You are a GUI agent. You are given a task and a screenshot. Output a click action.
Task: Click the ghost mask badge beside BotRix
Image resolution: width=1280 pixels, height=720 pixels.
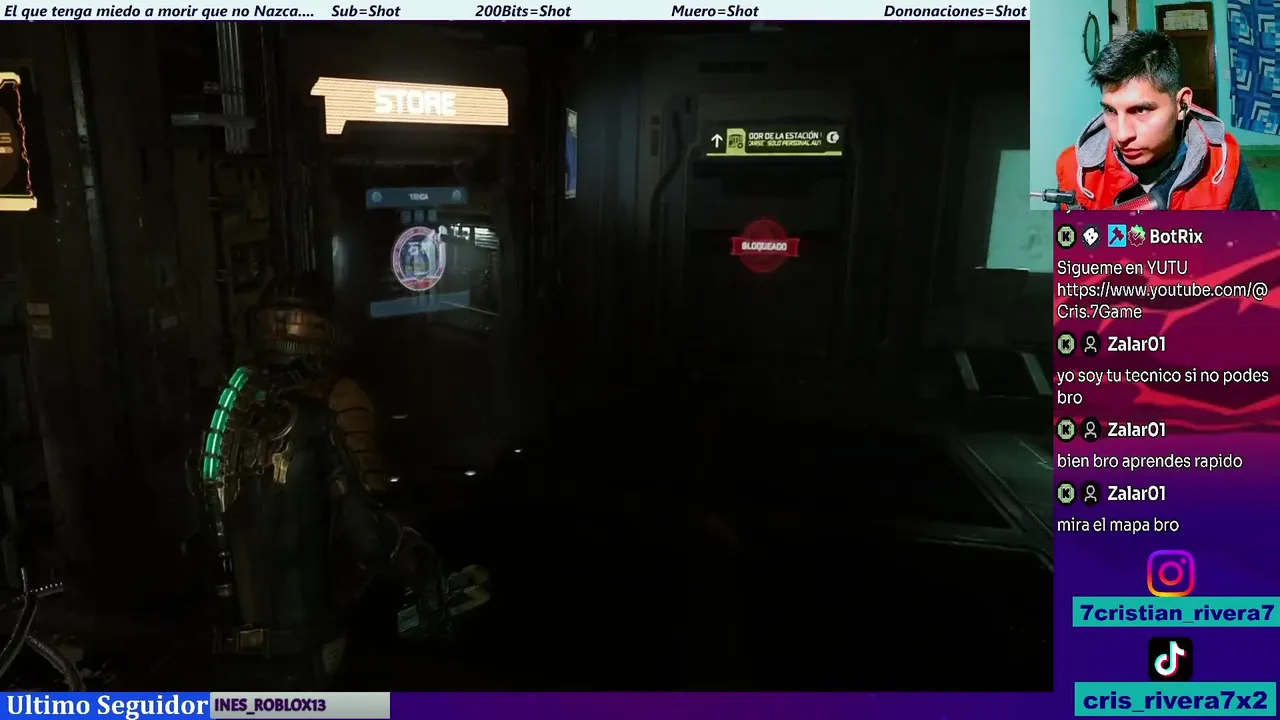1091,237
